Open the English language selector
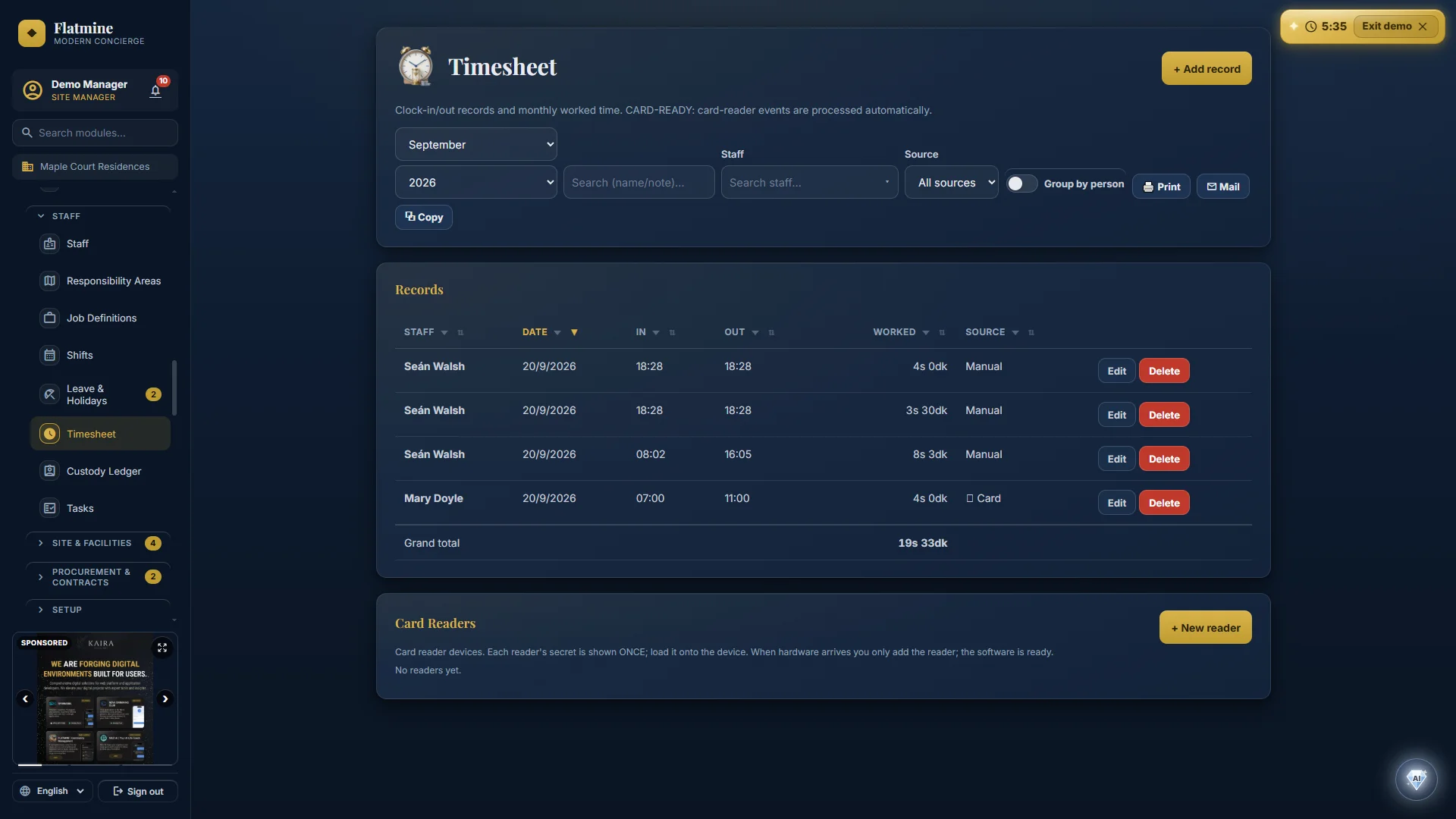1456x819 pixels. tap(52, 791)
